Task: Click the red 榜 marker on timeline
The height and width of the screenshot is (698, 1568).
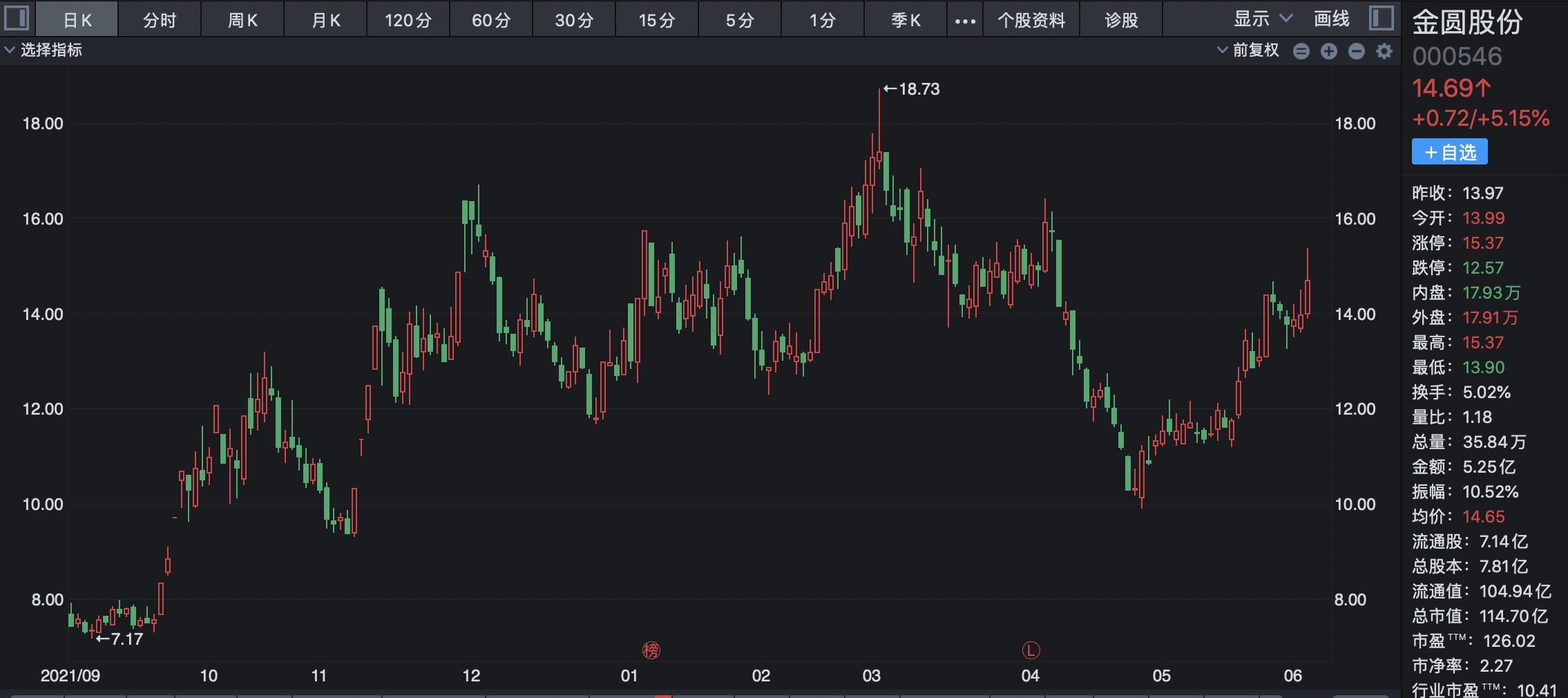Action: pos(651,650)
